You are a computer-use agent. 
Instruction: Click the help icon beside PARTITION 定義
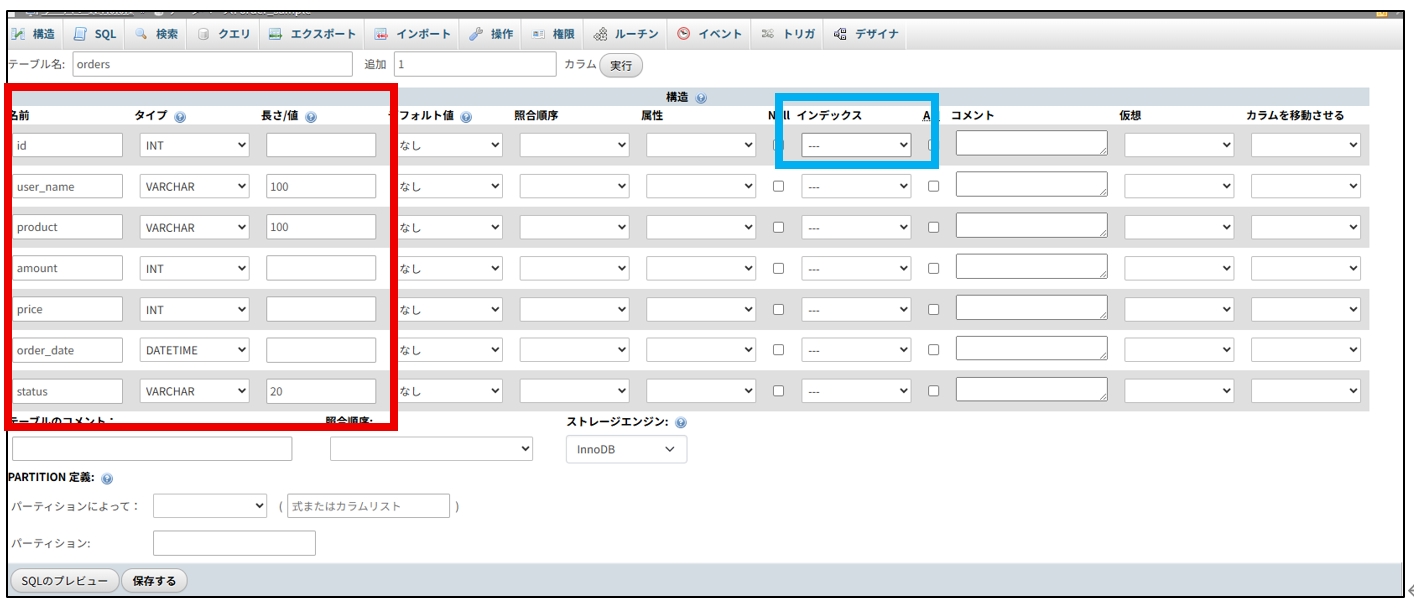coord(107,479)
